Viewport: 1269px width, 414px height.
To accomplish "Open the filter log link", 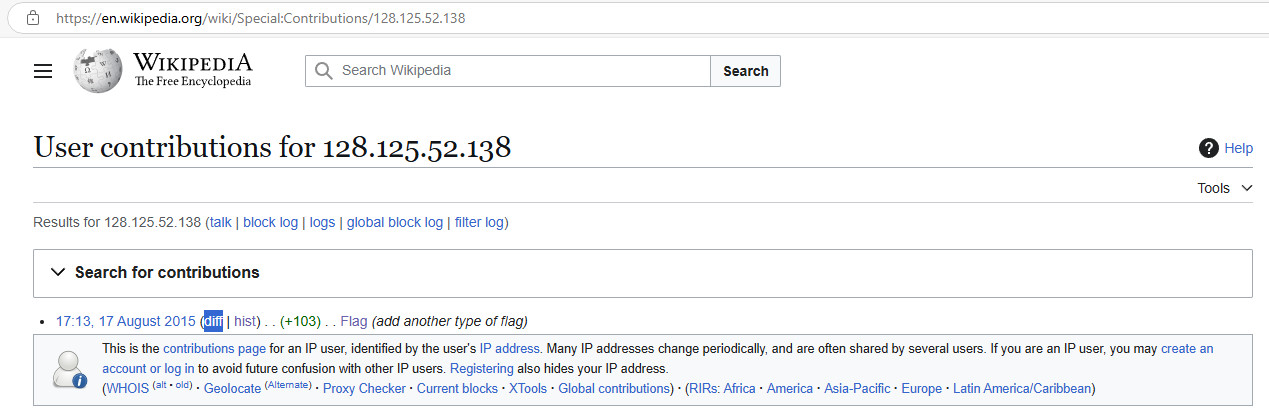I will point(480,222).
